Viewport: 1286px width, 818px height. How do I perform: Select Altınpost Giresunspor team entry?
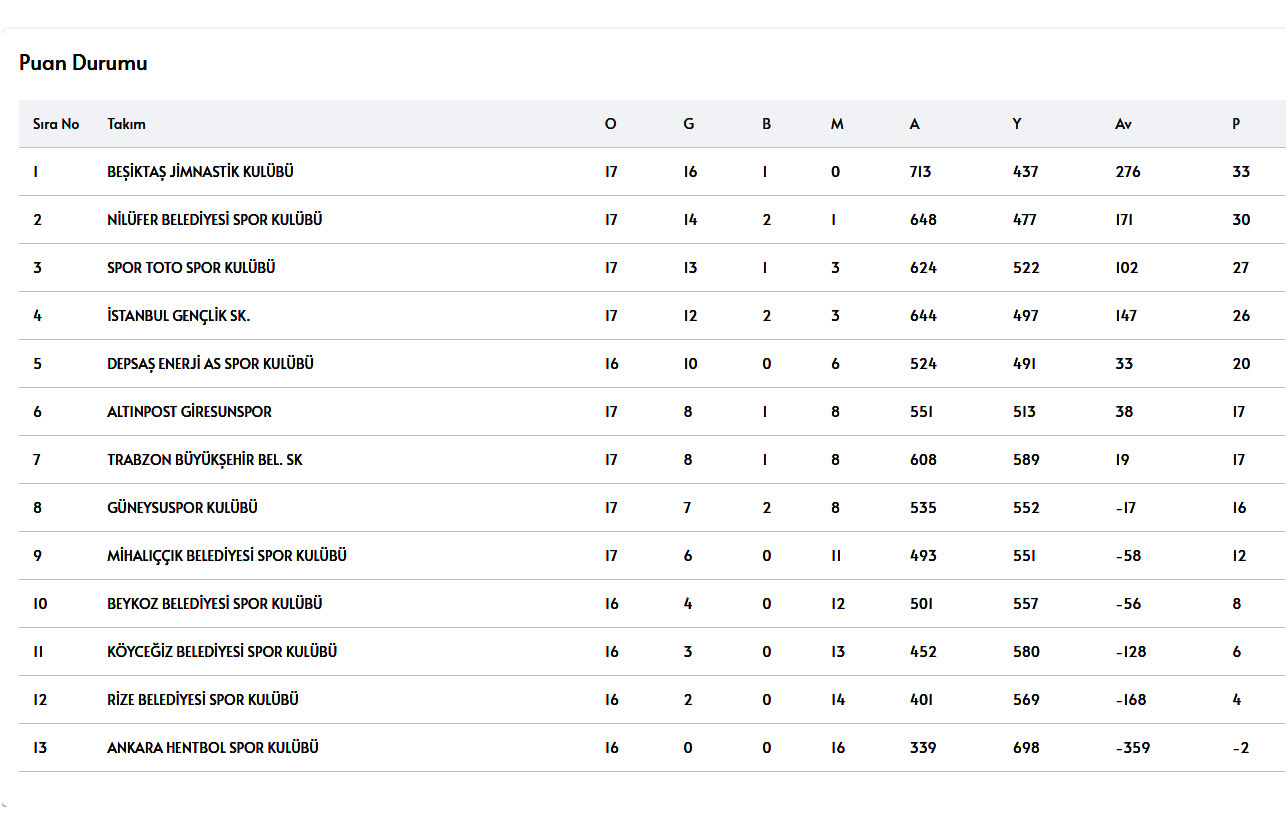click(x=189, y=412)
